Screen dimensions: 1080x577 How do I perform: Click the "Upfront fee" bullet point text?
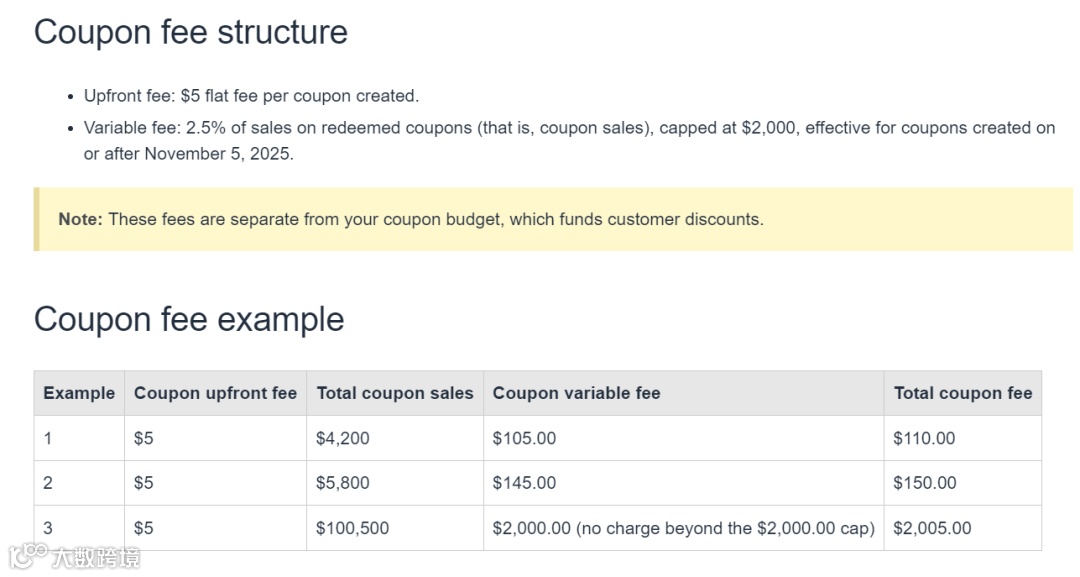coord(251,96)
